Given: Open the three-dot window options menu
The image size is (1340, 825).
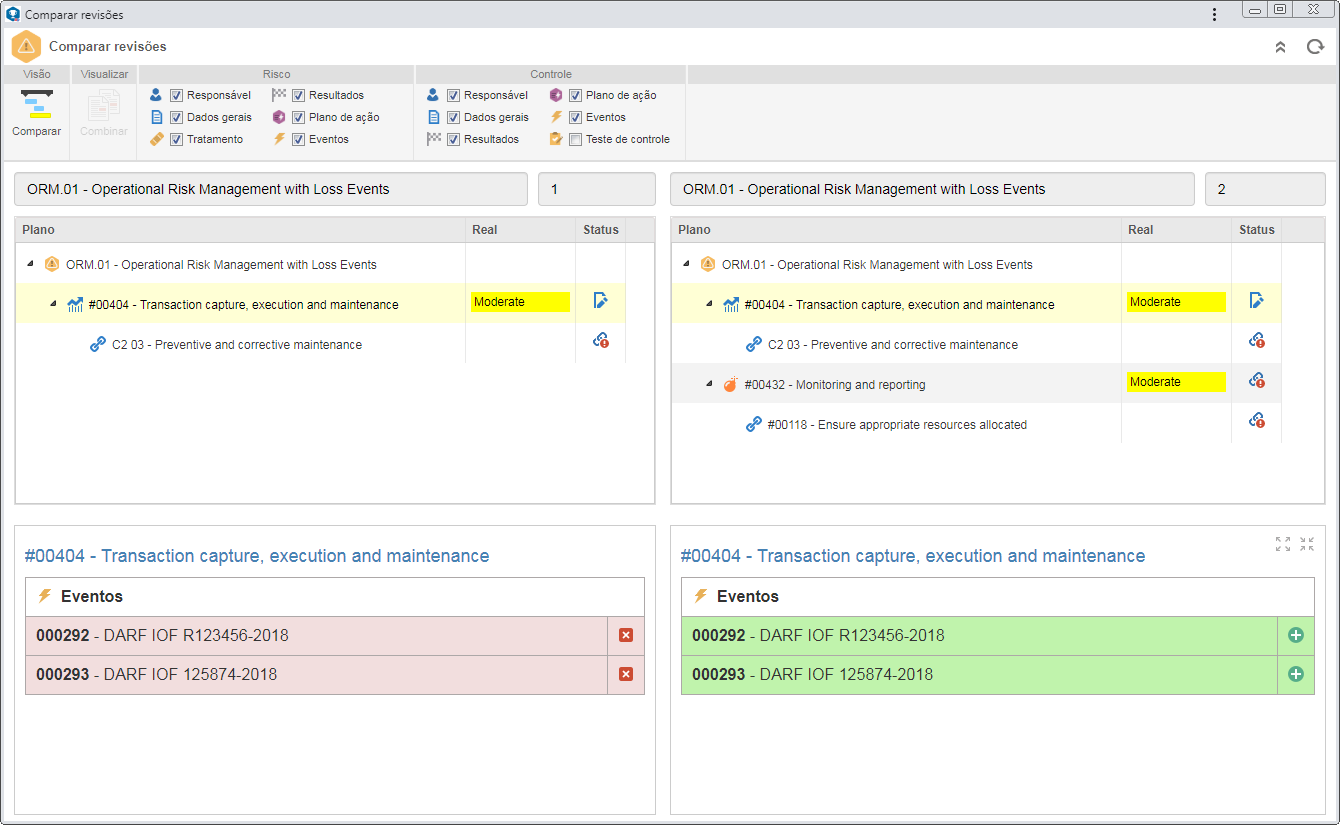Looking at the screenshot, I should tap(1214, 14).
